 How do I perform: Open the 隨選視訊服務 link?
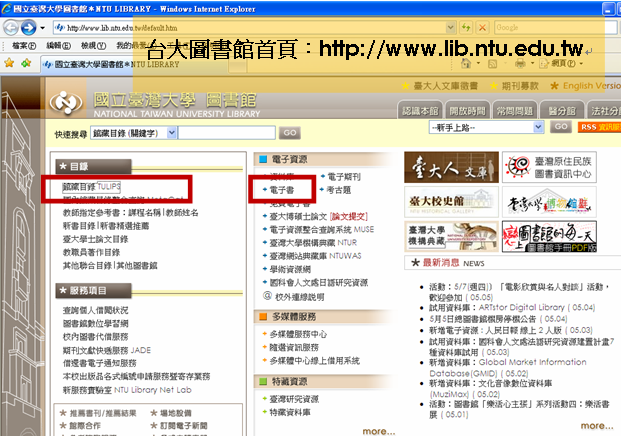point(294,348)
